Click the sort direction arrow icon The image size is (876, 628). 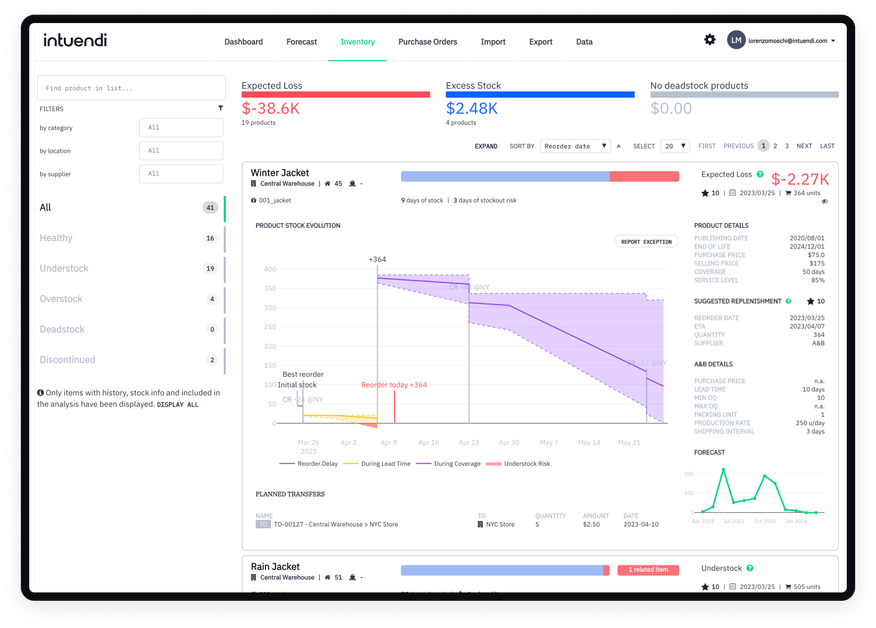point(618,146)
